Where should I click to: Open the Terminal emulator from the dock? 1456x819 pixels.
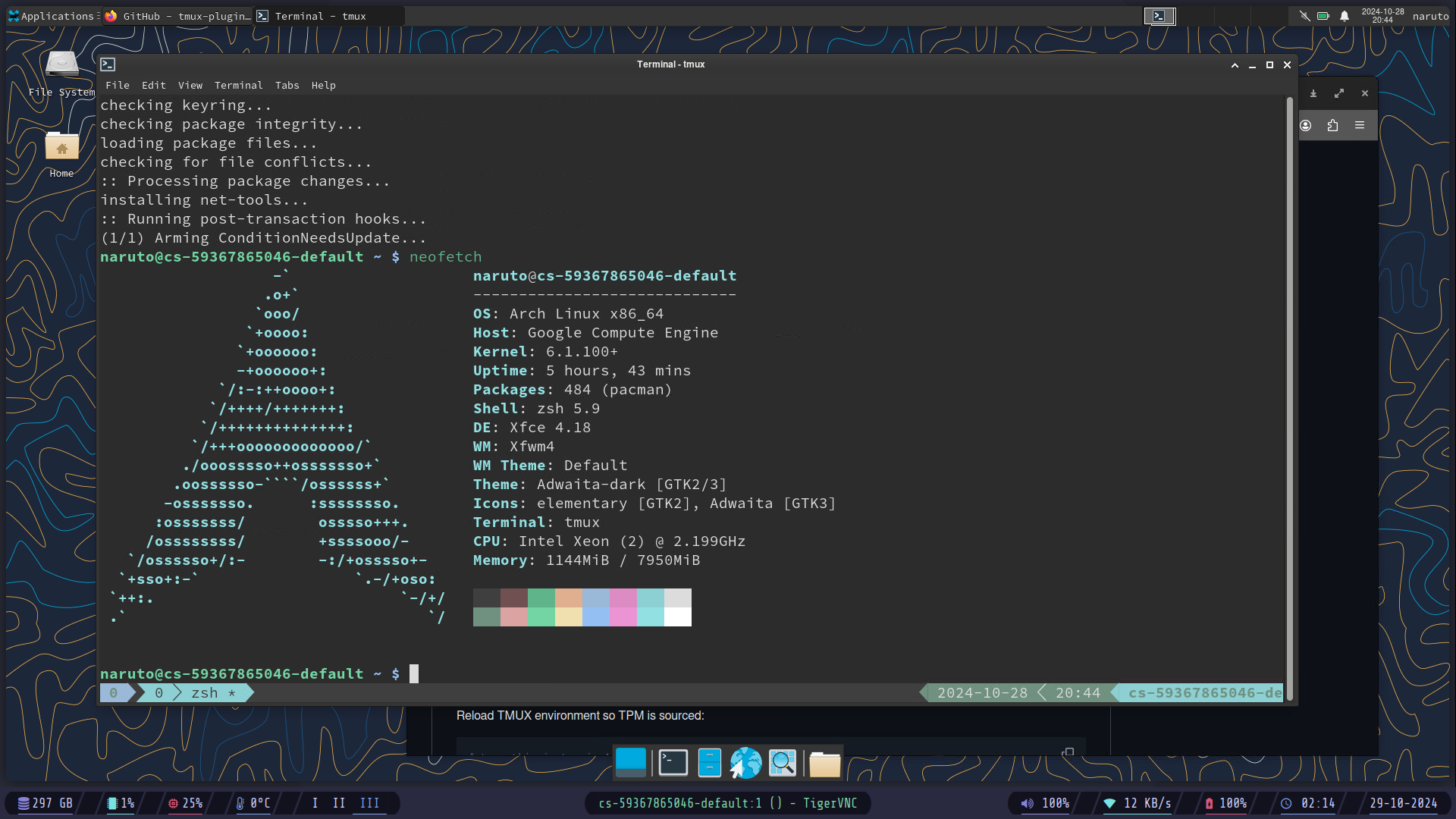[673, 763]
